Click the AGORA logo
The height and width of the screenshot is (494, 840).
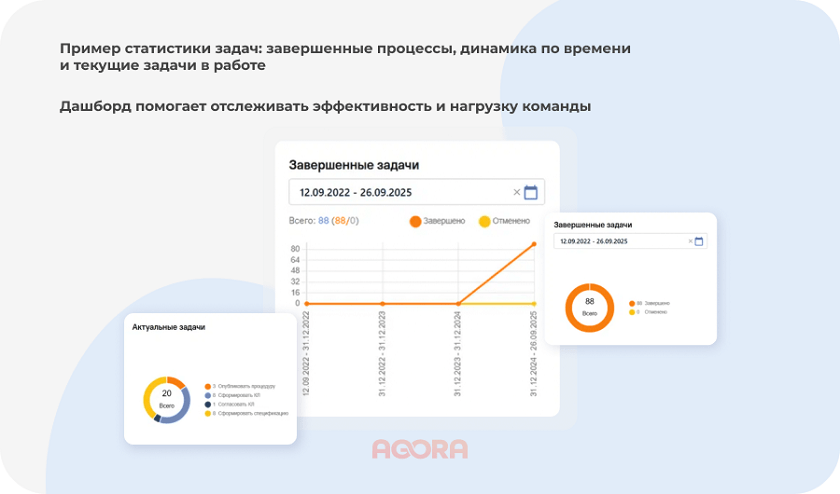[420, 449]
